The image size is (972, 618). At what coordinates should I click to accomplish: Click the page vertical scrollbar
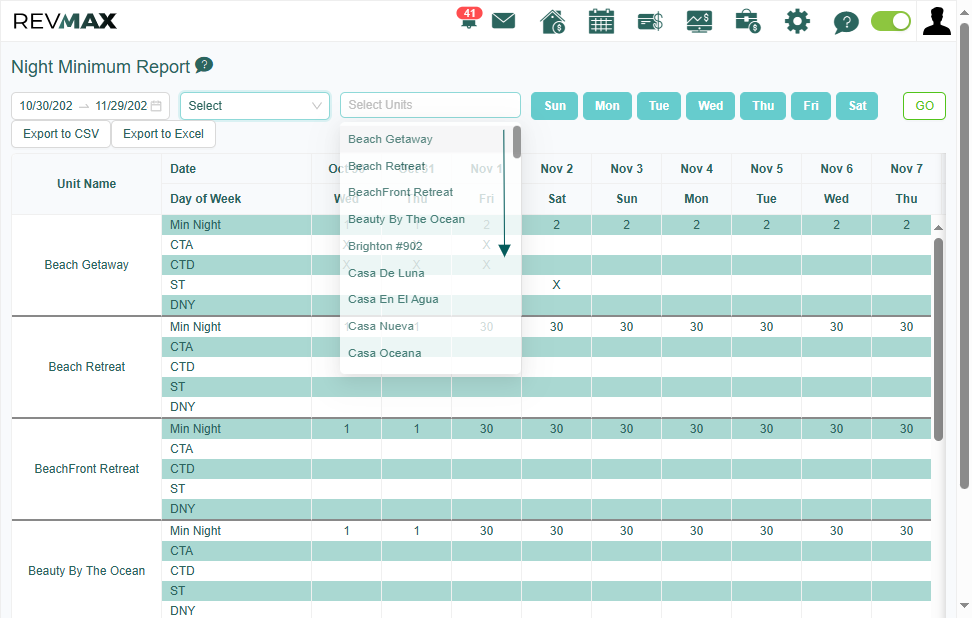pyautogui.click(x=964, y=257)
